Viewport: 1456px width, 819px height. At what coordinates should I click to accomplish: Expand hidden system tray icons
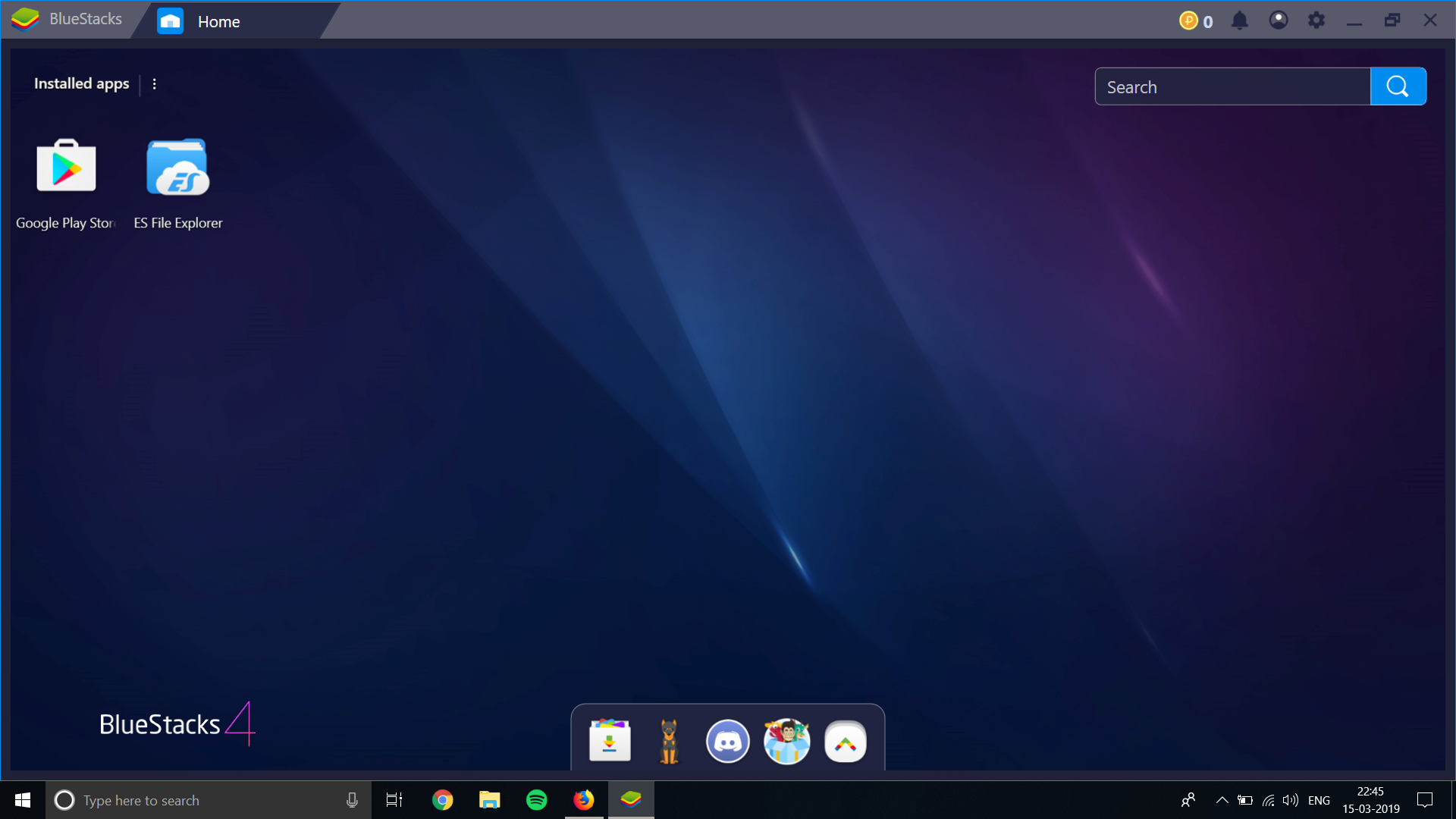1222,800
